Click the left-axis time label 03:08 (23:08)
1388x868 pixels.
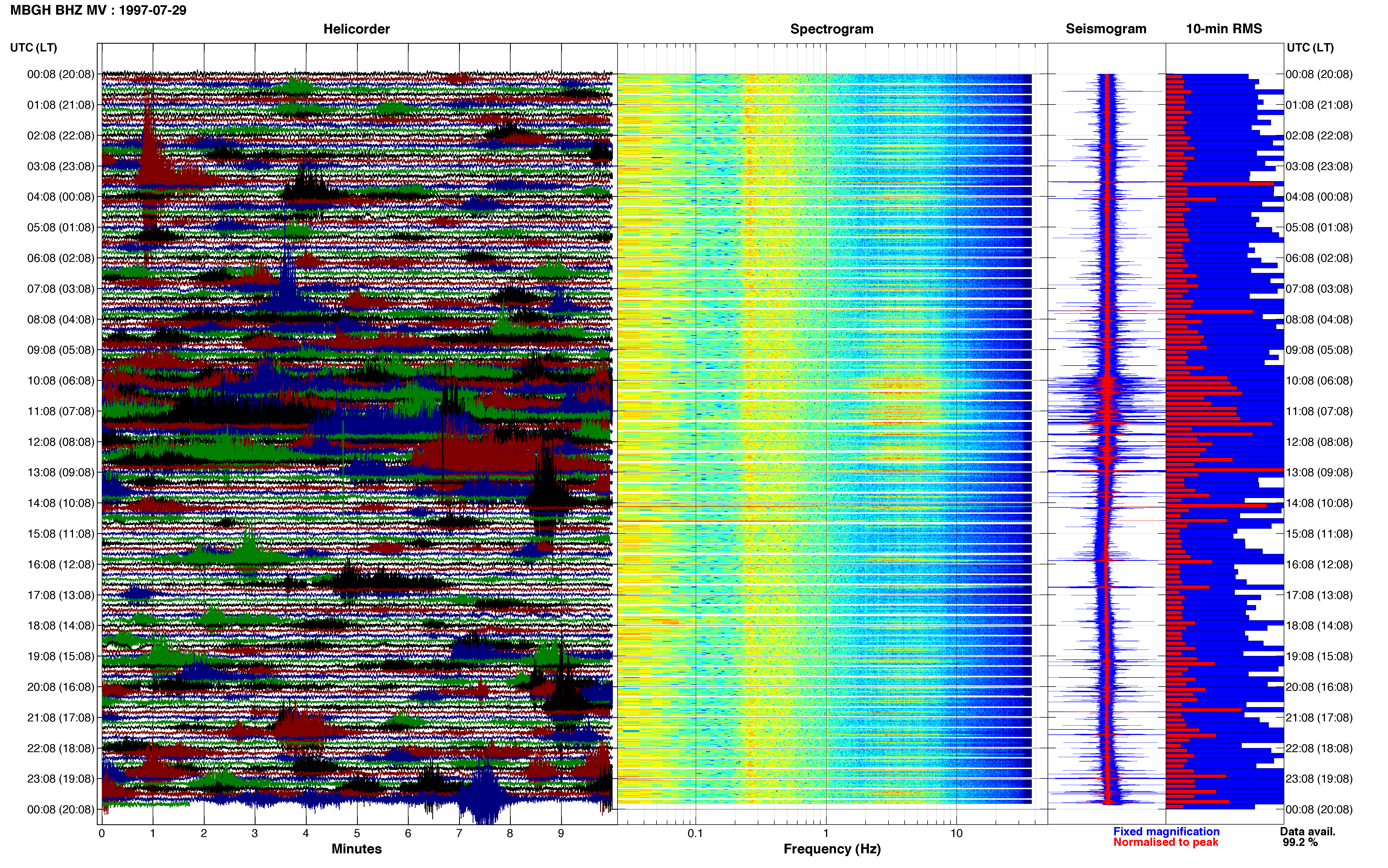point(61,166)
